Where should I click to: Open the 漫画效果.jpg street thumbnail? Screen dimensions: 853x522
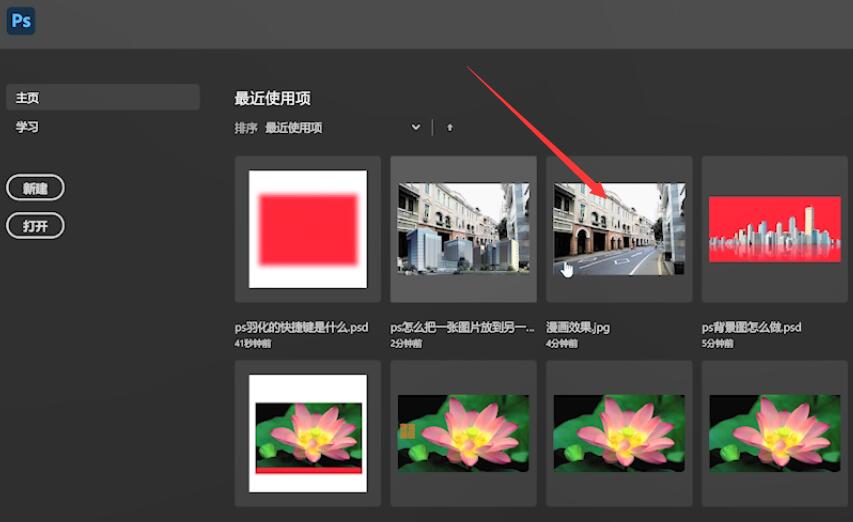click(x=619, y=229)
